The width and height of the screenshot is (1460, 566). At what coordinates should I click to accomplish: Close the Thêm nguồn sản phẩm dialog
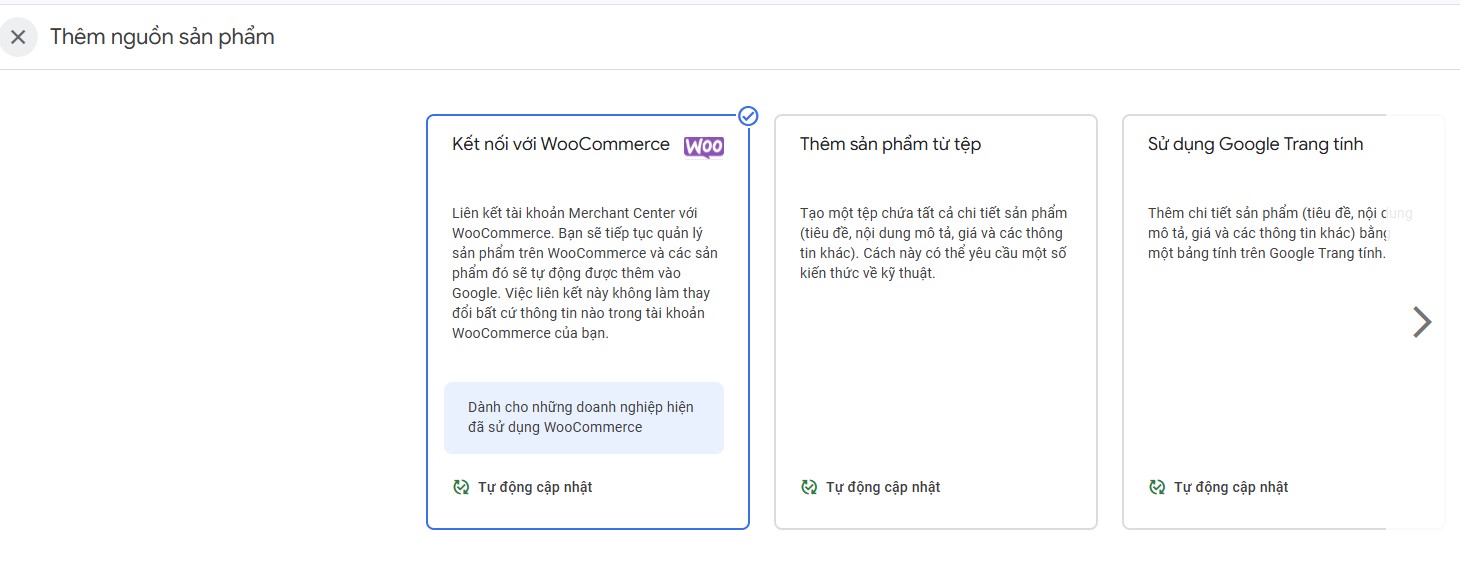pos(18,38)
